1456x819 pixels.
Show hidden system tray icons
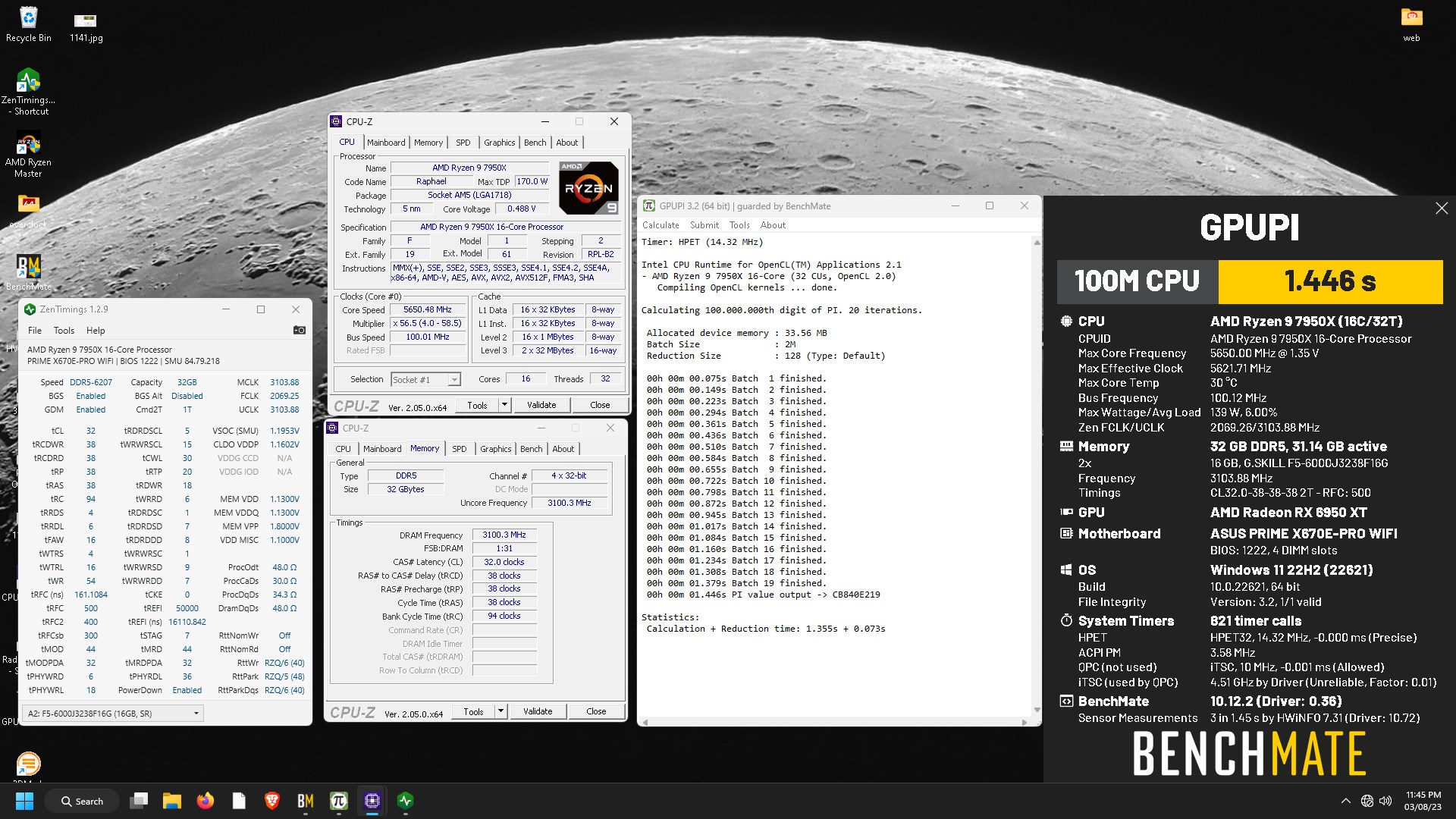click(1345, 801)
